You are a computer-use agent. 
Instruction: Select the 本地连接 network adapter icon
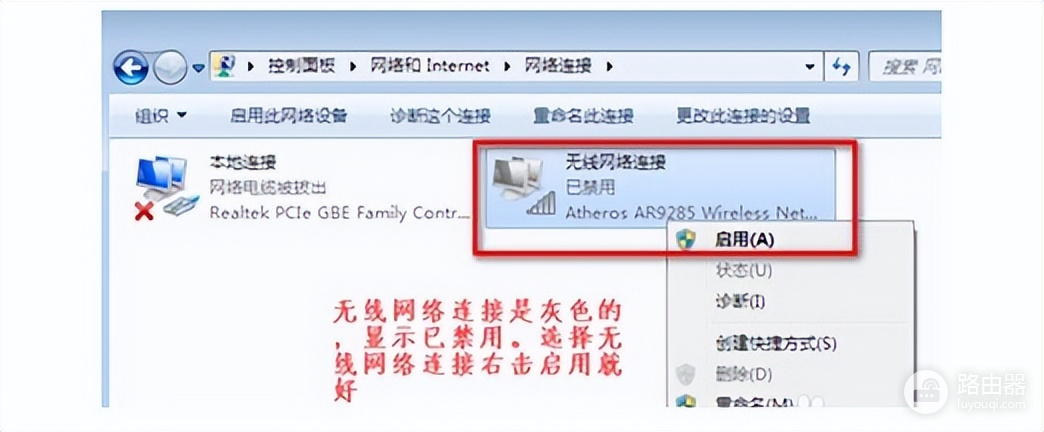(165, 186)
